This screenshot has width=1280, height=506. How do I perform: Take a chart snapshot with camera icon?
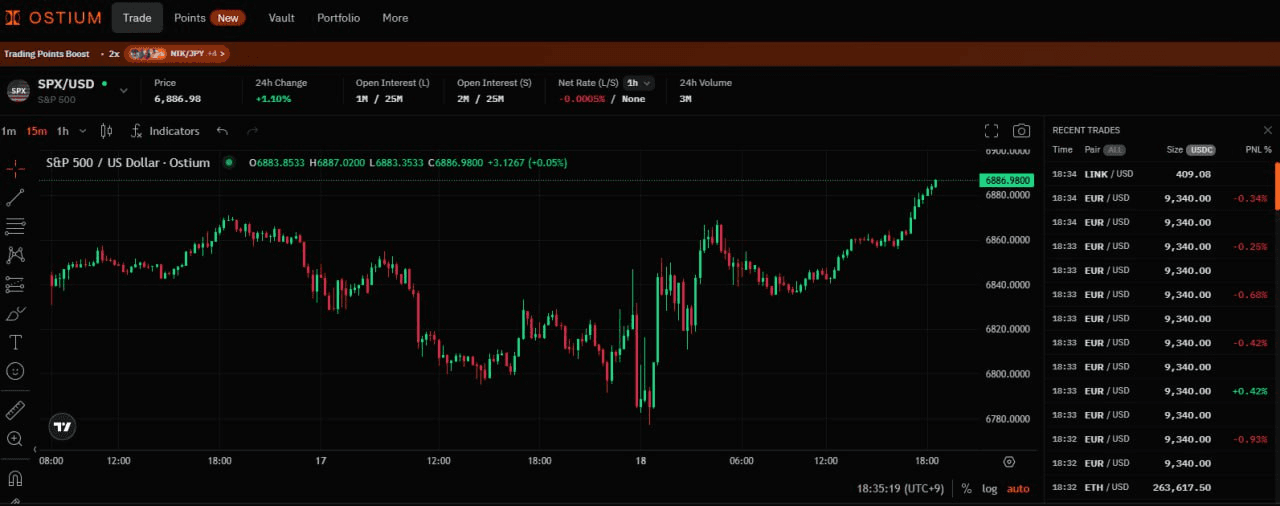[1021, 131]
